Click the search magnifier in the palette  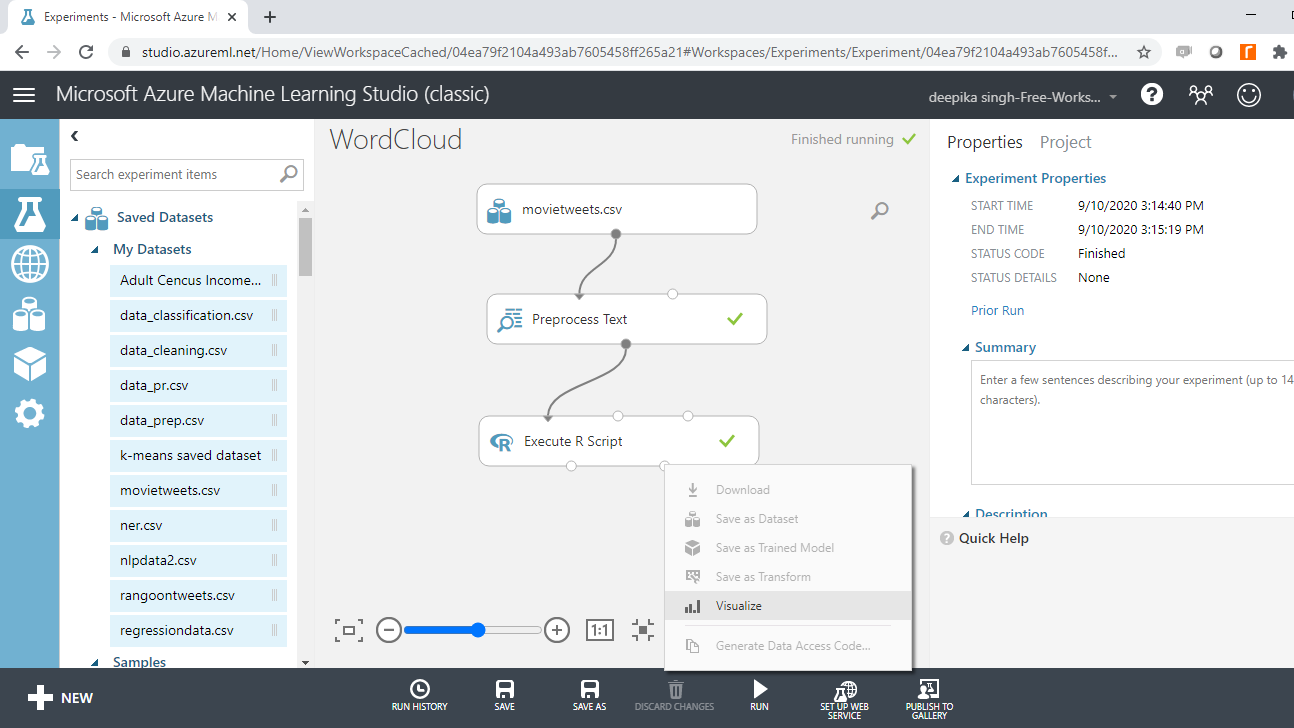tap(289, 174)
